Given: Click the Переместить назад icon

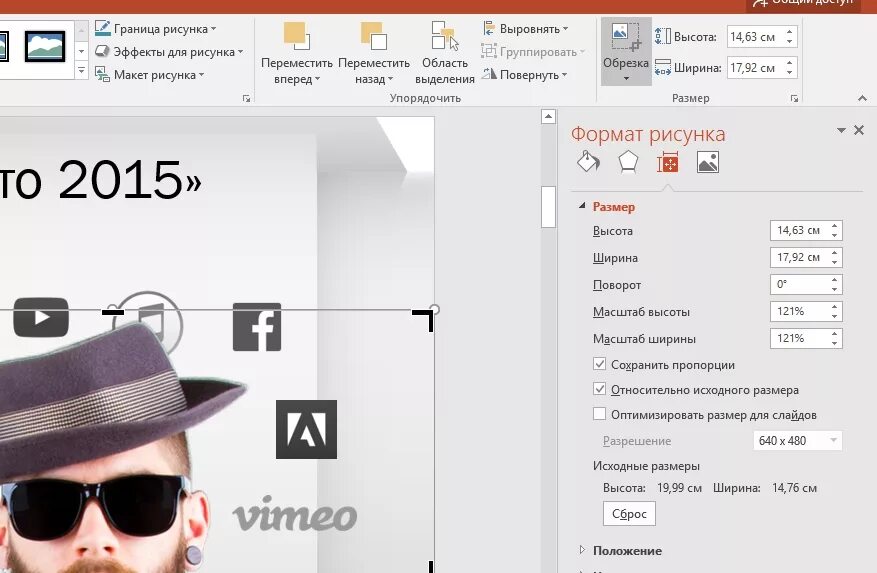Looking at the screenshot, I should (x=374, y=36).
